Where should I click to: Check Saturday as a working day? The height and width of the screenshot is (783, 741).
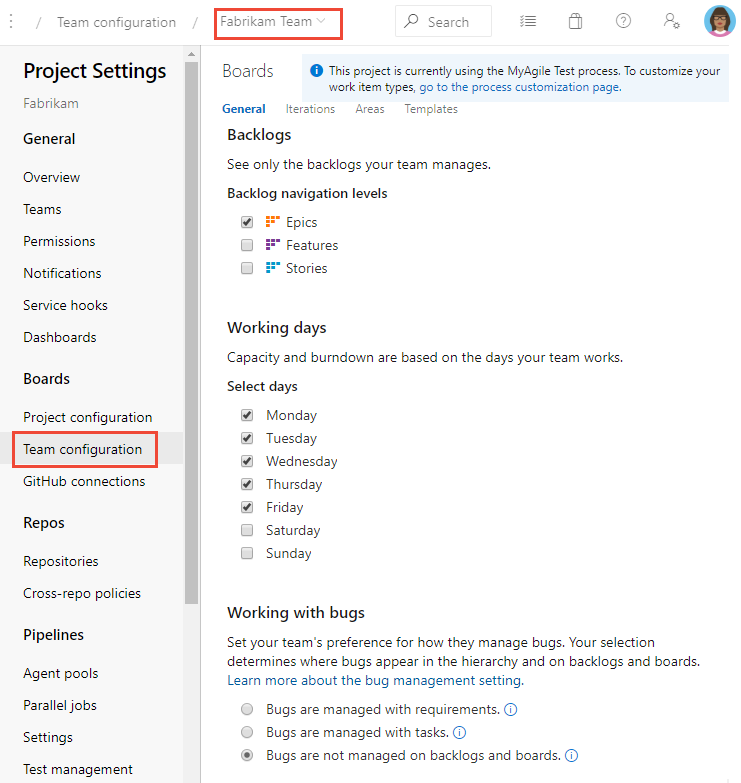(247, 530)
